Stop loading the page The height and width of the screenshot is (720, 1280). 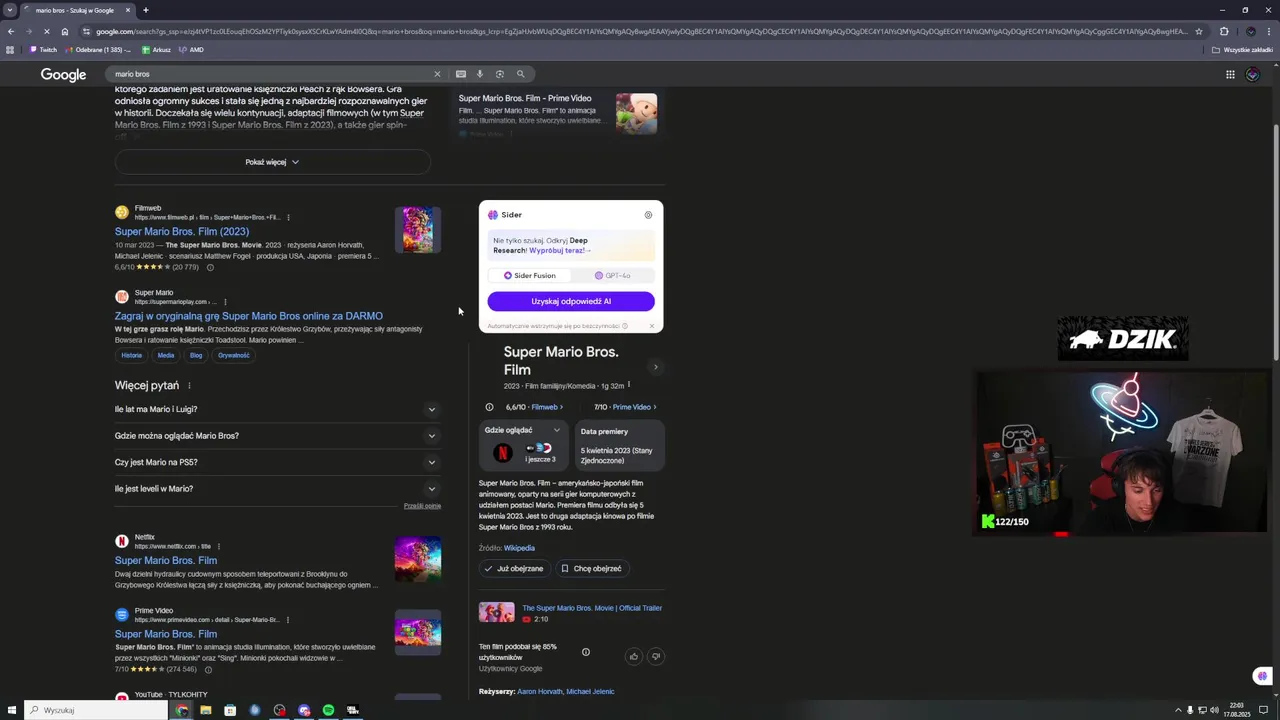point(47,31)
